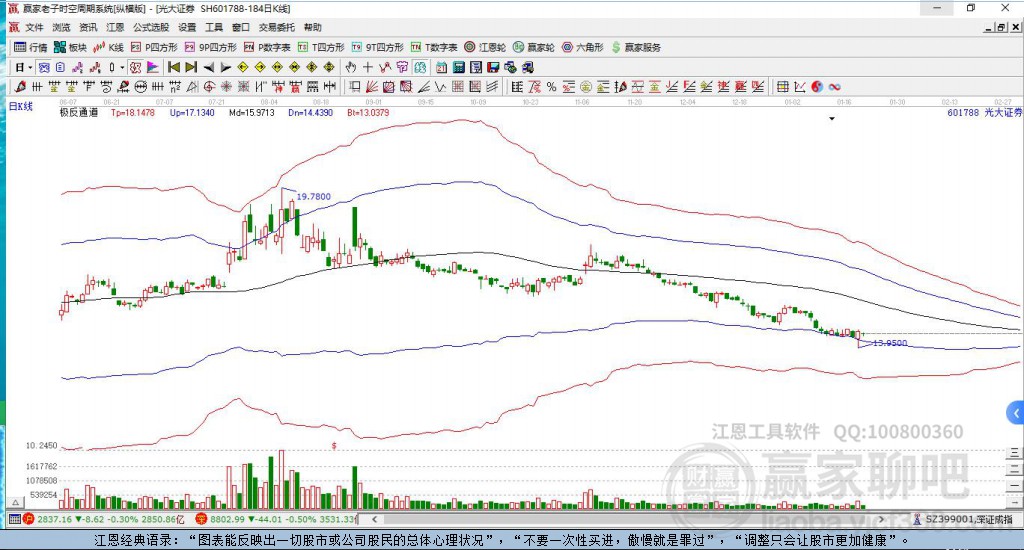Open the calculator tool

[458, 67]
